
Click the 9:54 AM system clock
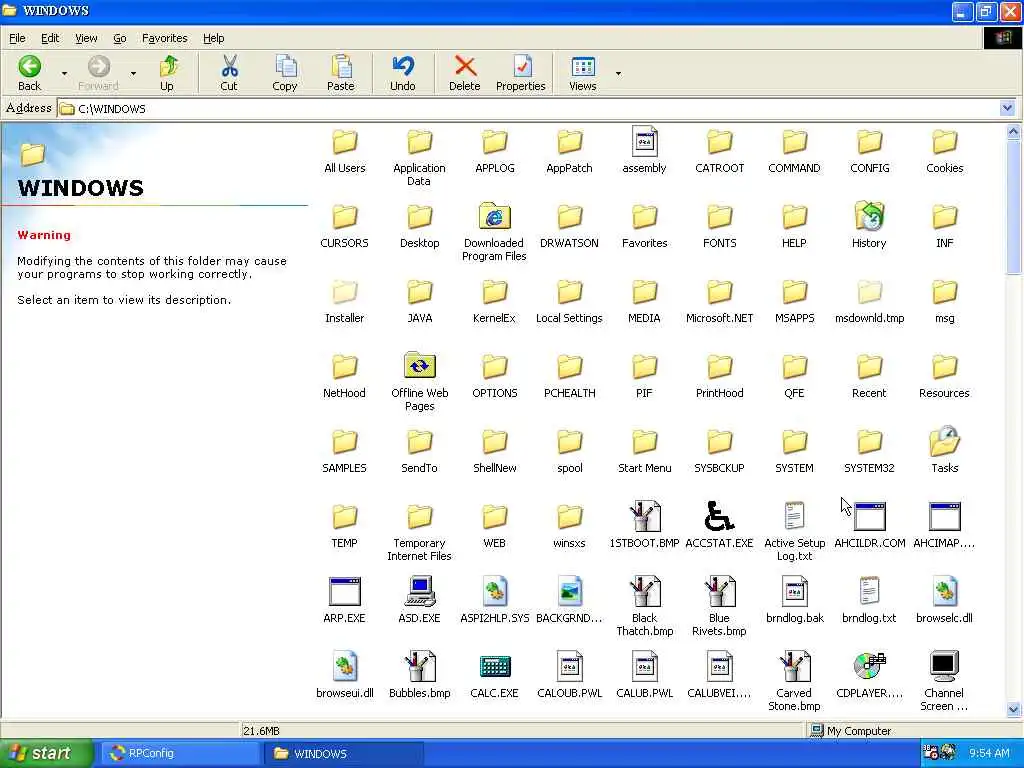[x=989, y=753]
